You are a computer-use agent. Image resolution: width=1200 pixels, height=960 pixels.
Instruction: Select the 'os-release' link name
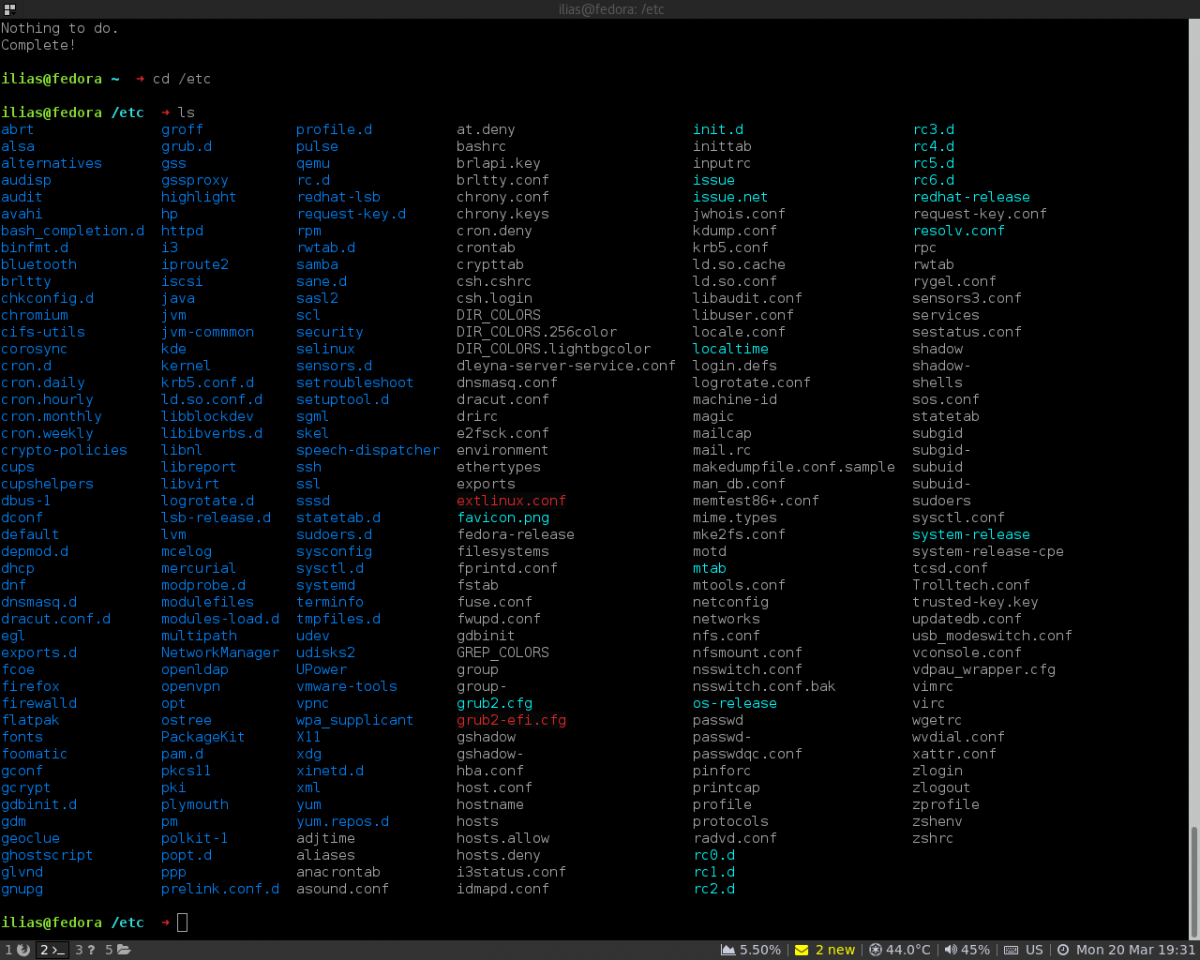(x=735, y=703)
